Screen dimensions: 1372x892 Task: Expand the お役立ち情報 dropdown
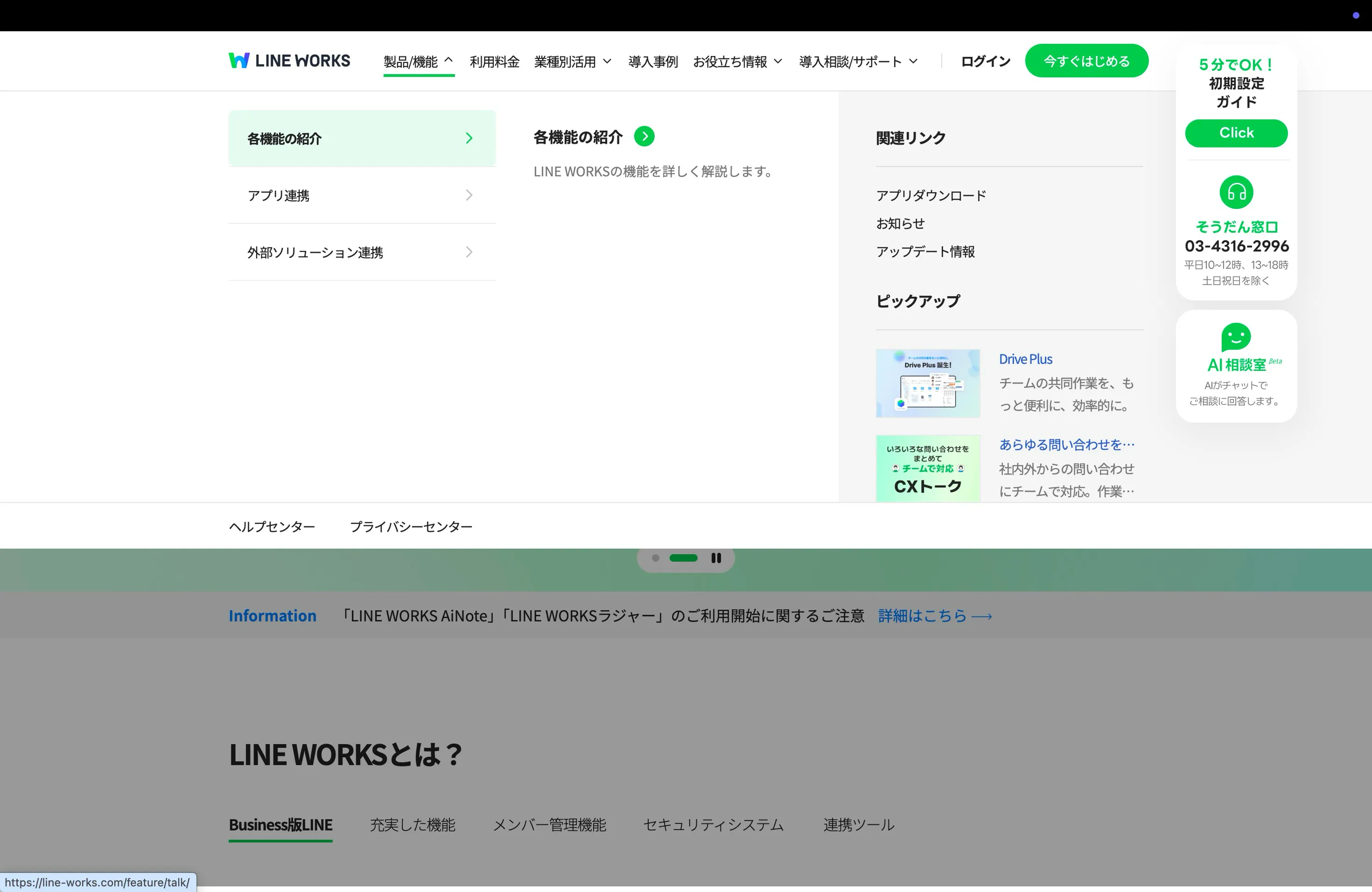(737, 62)
